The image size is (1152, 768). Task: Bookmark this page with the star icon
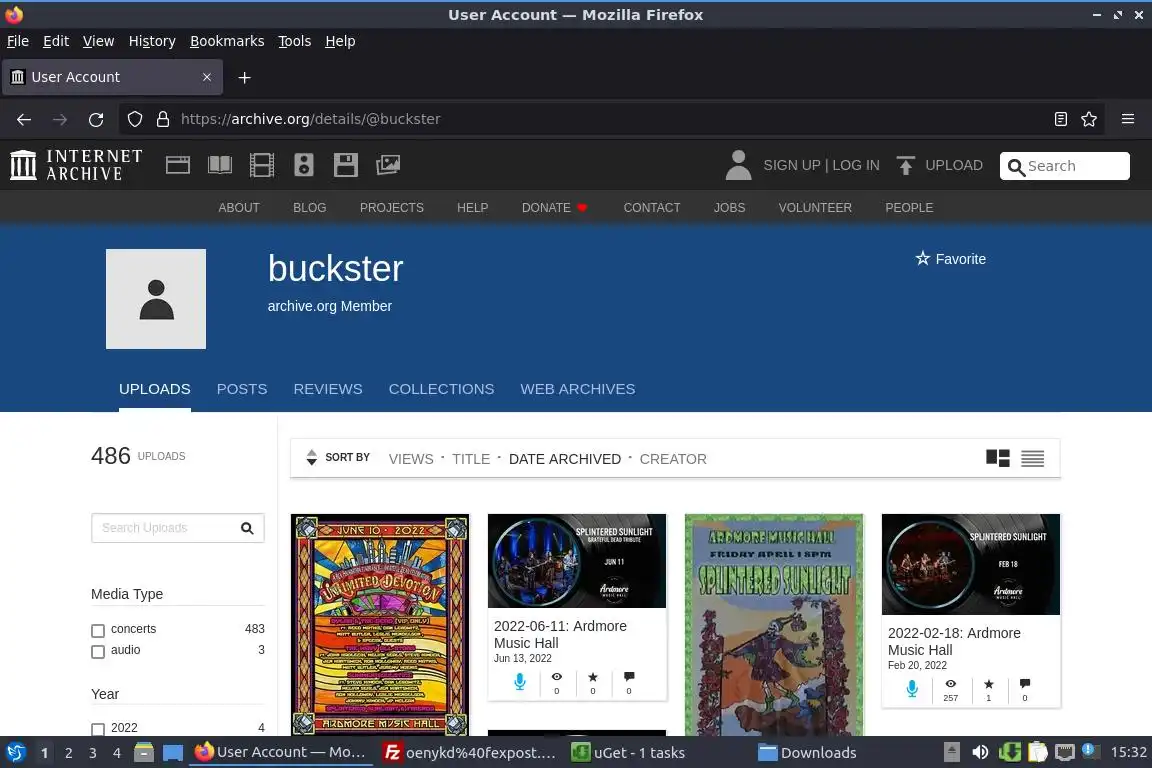coord(1089,119)
